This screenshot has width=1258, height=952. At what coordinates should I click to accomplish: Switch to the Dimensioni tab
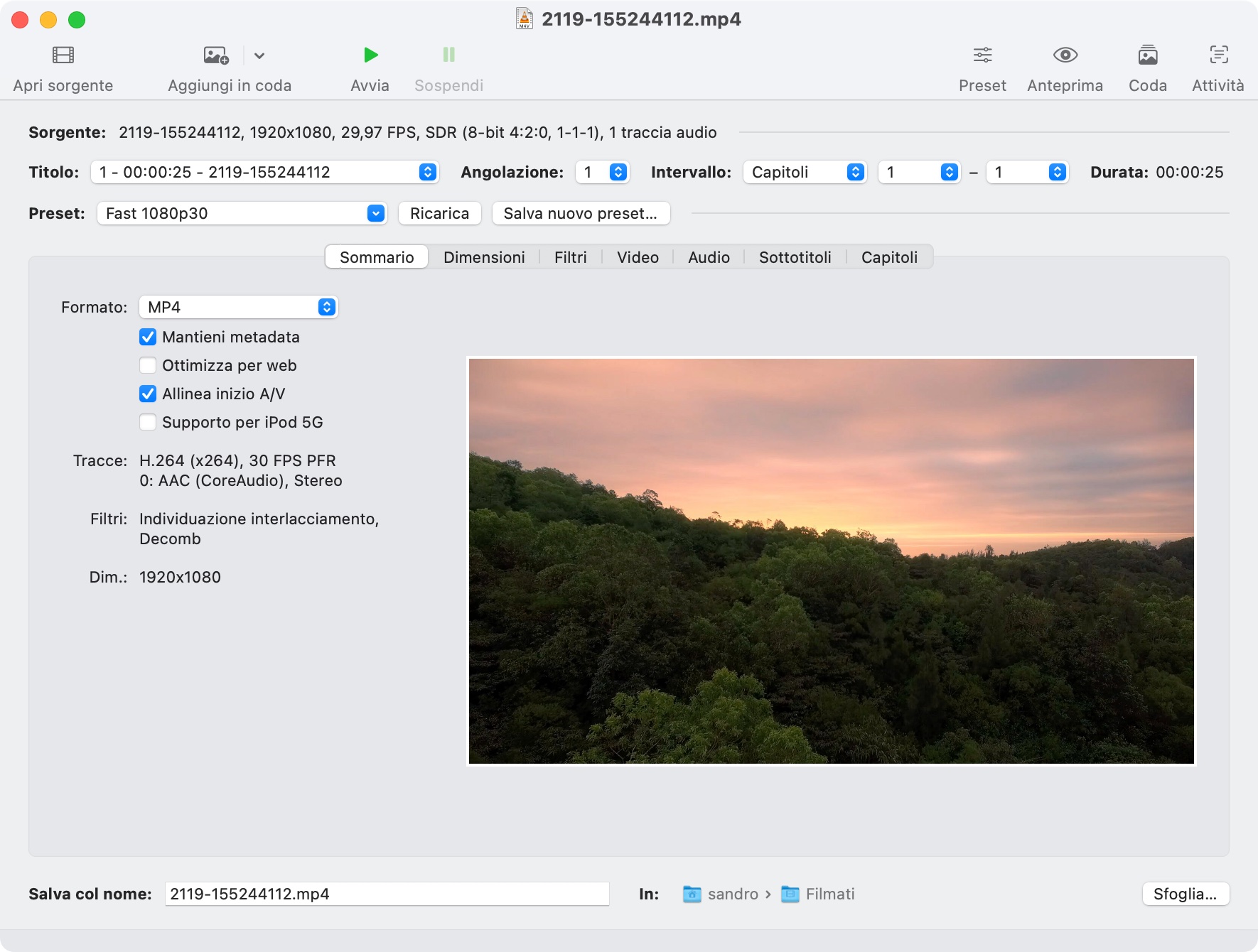pyautogui.click(x=484, y=257)
